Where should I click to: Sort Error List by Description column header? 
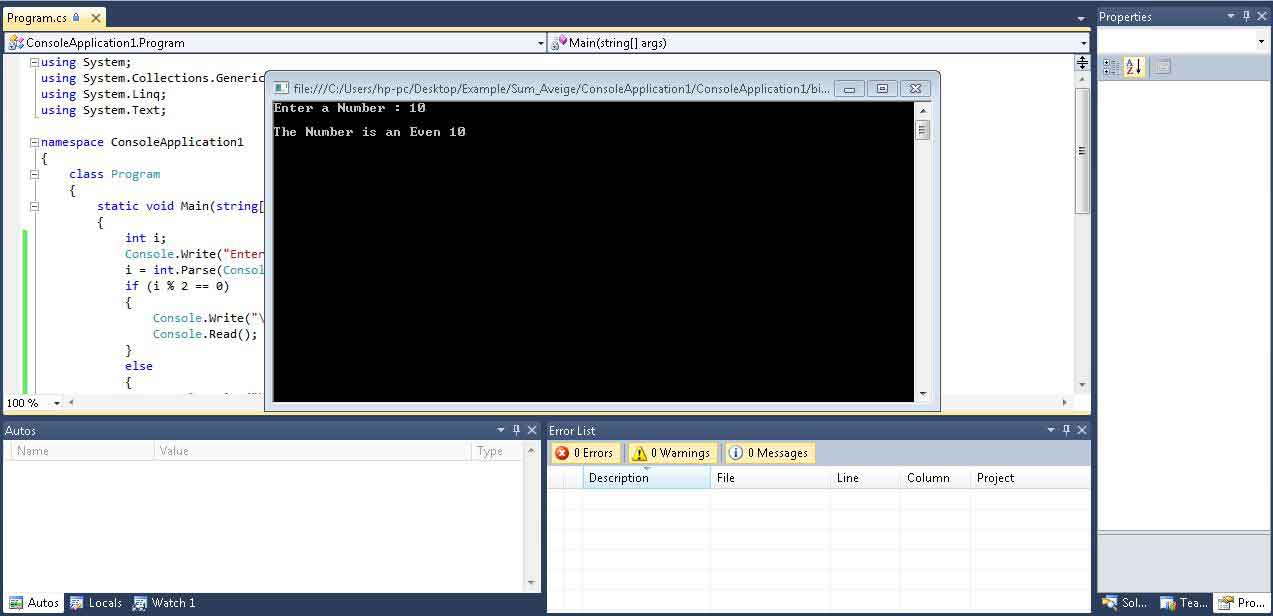(646, 478)
